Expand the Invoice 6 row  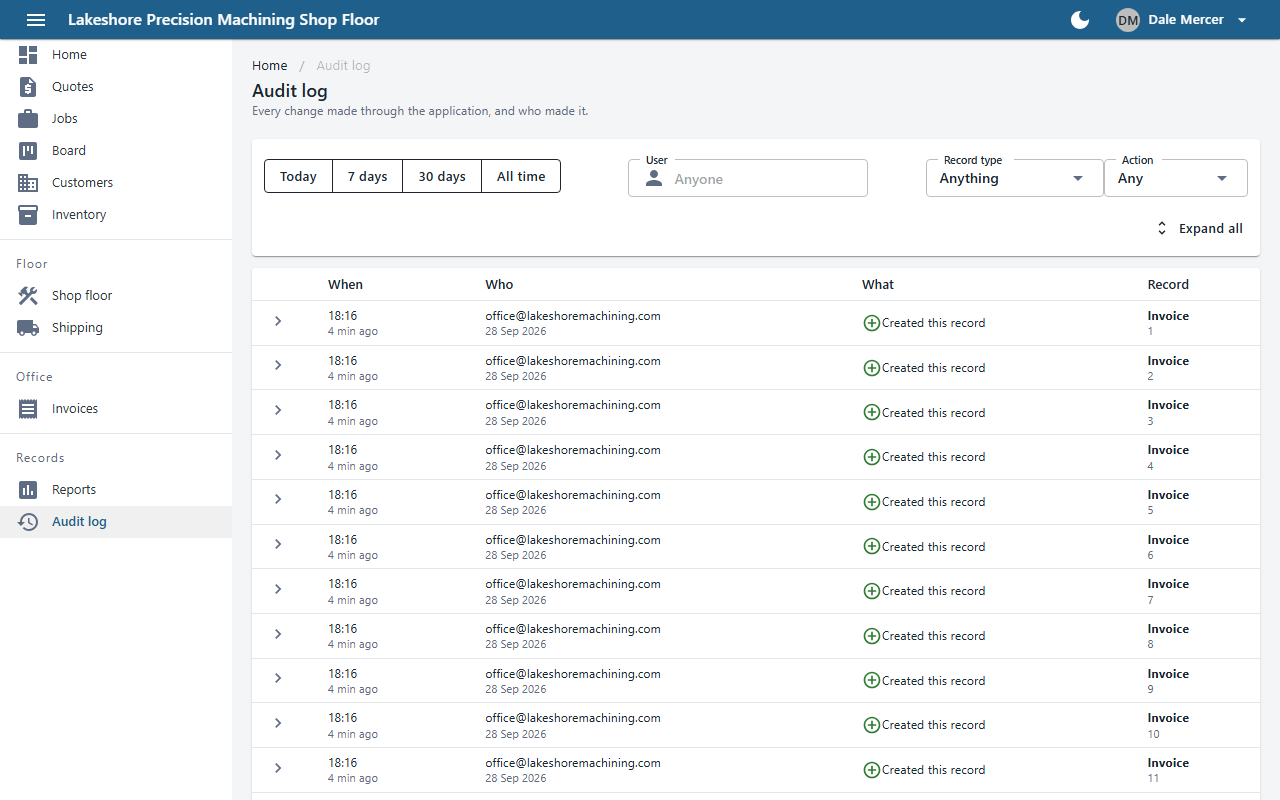point(278,544)
